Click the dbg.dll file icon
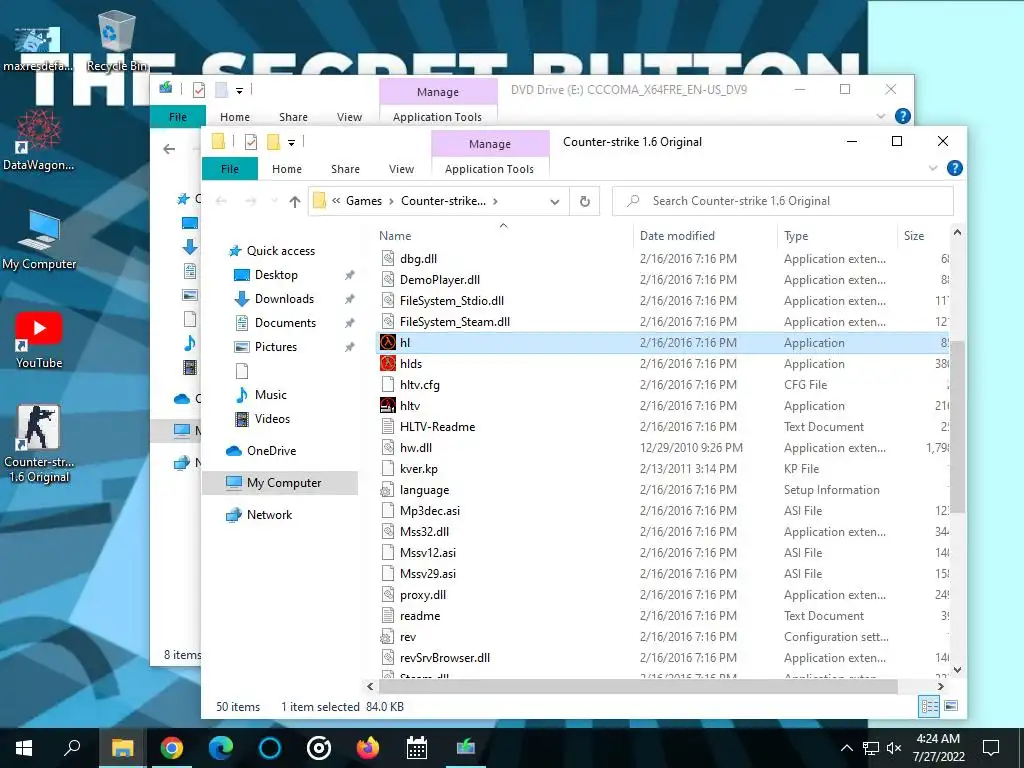Image resolution: width=1024 pixels, height=768 pixels. 388,259
